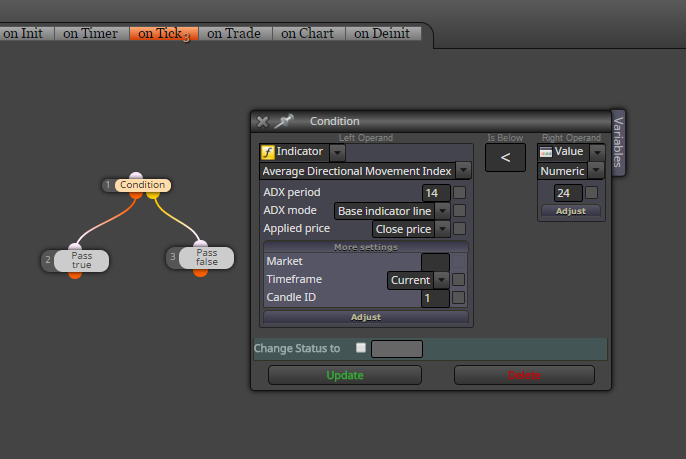Toggle checkbox next to Candle ID

[458, 298]
